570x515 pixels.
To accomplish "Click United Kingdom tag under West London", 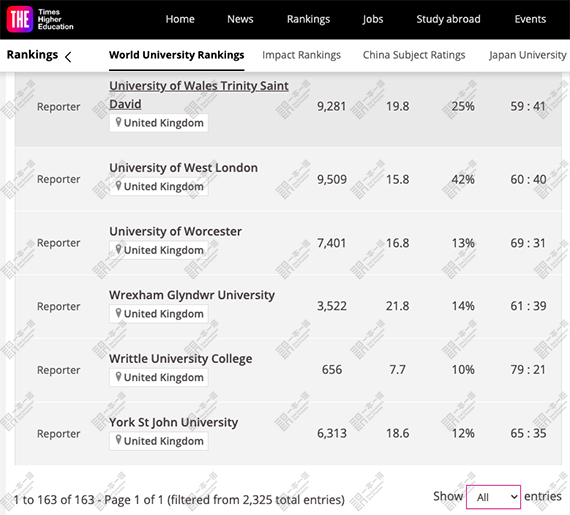I will coord(159,186).
